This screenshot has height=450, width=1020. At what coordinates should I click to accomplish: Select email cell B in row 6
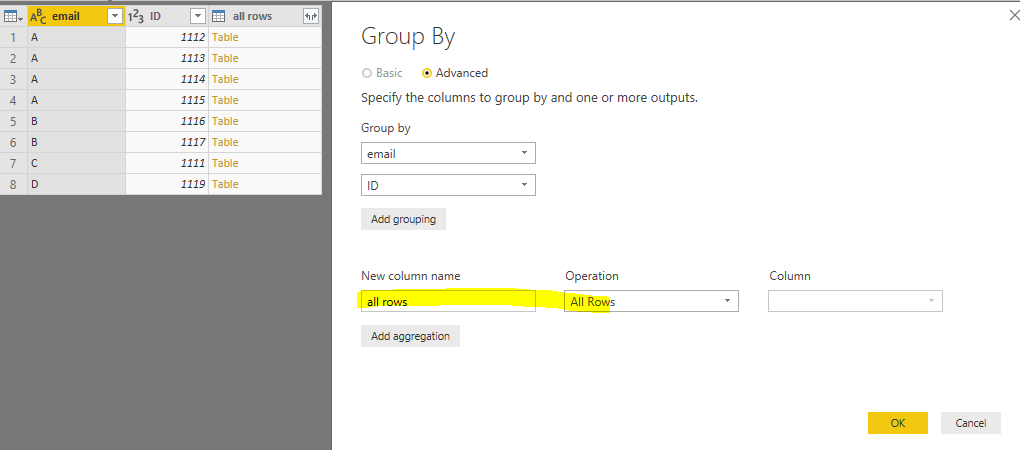click(76, 142)
